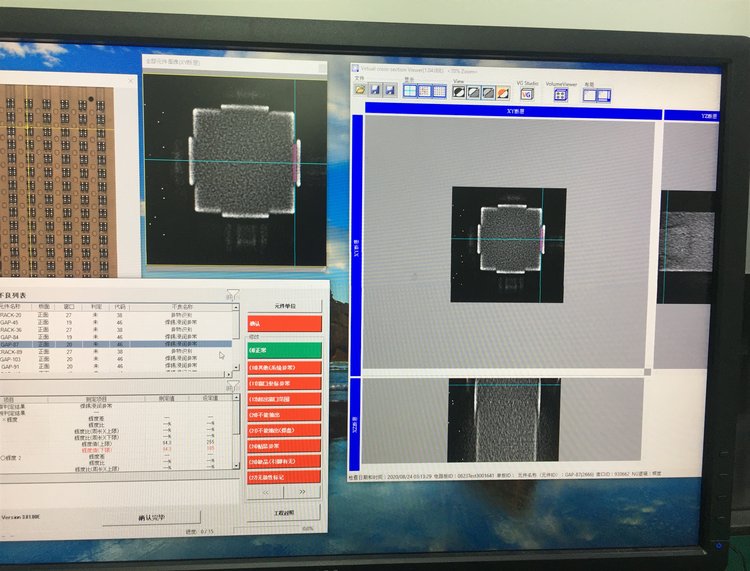
Task: Click the red 确认 button
Action: point(285,323)
